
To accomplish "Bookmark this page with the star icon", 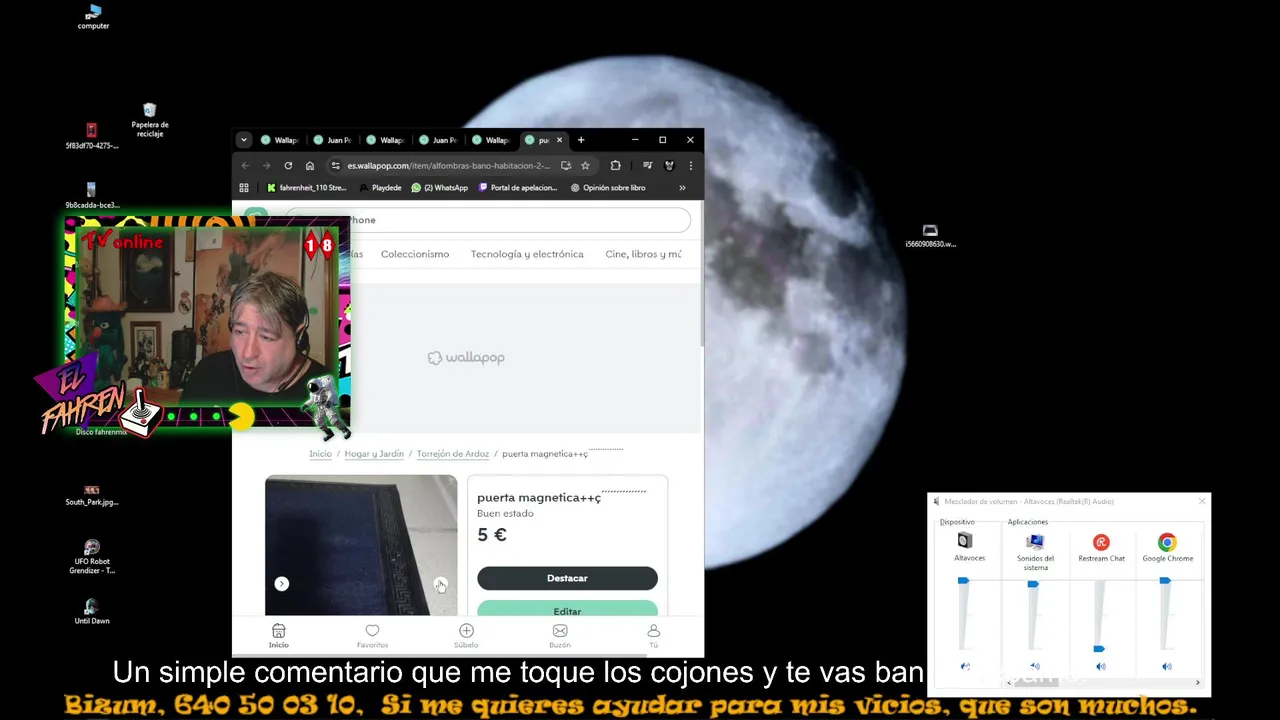I will [585, 166].
